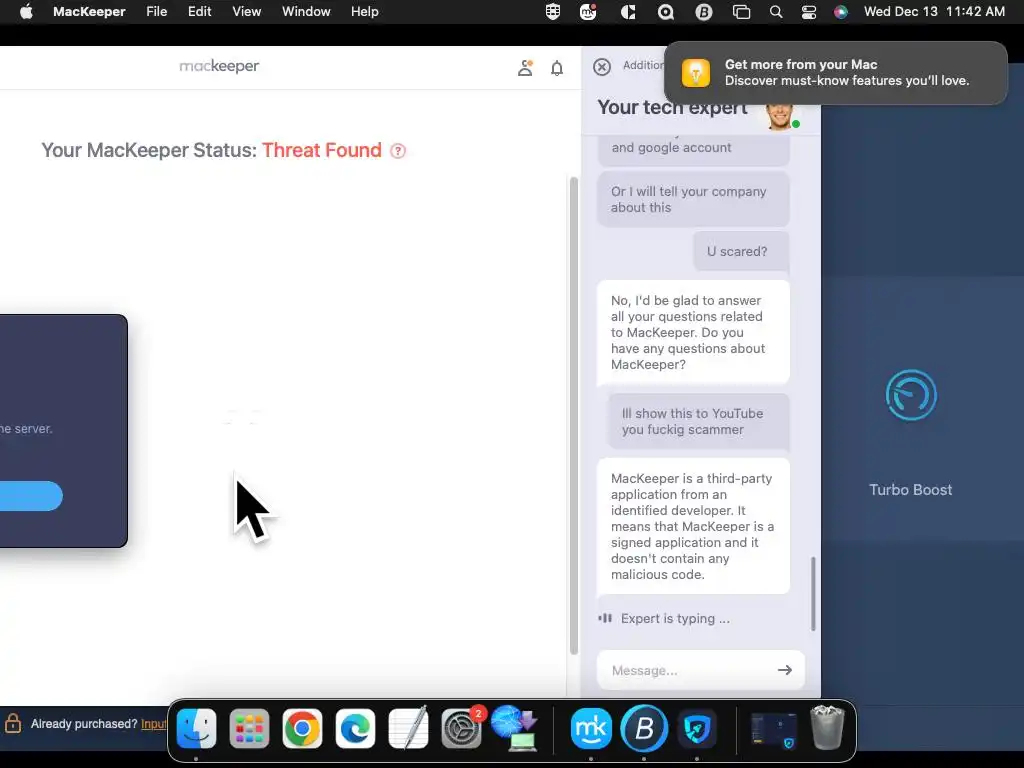
Task: Open System Settings from the Dock
Action: (x=461, y=728)
